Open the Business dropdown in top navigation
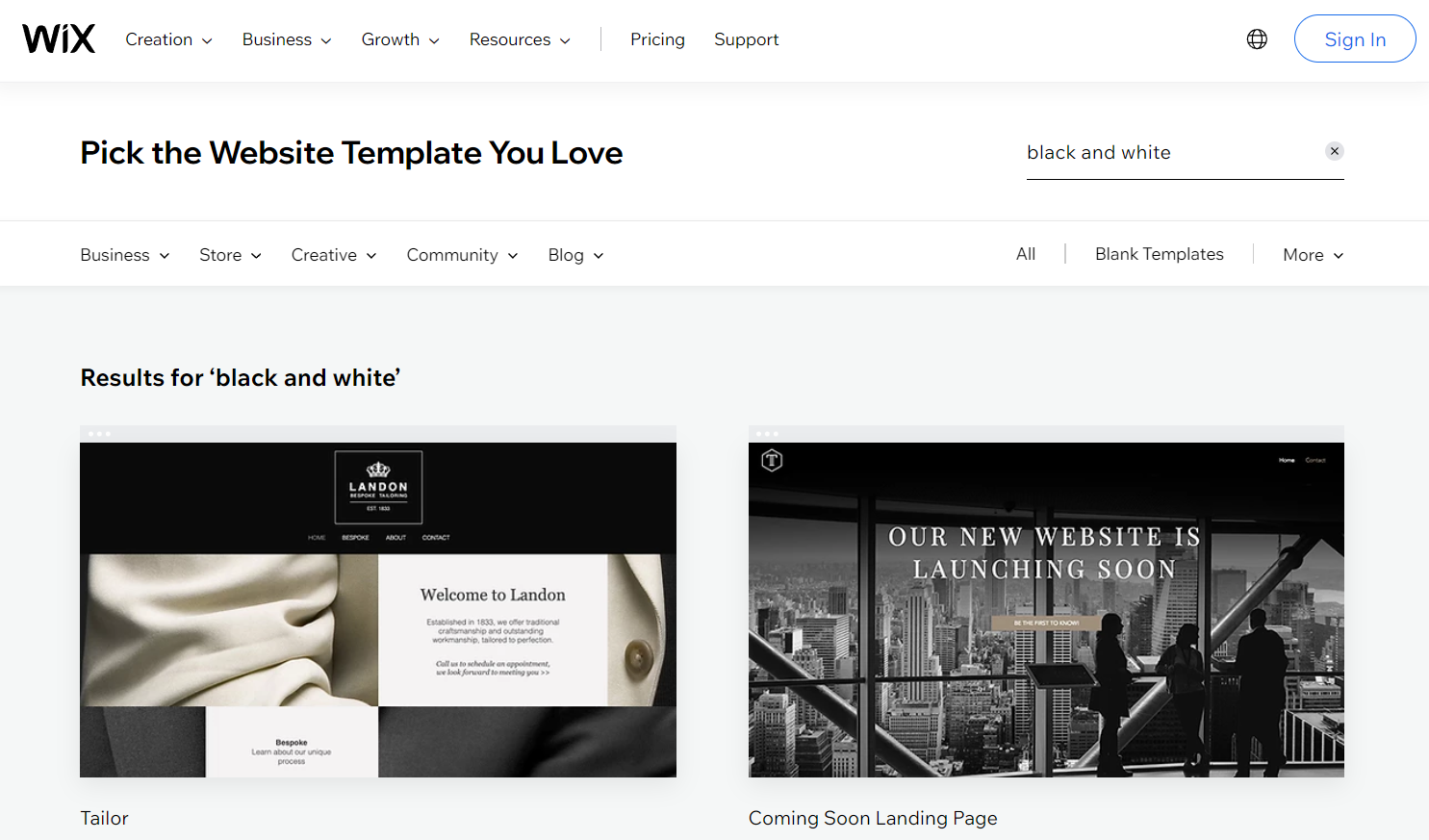This screenshot has height=840, width=1429. tap(287, 39)
